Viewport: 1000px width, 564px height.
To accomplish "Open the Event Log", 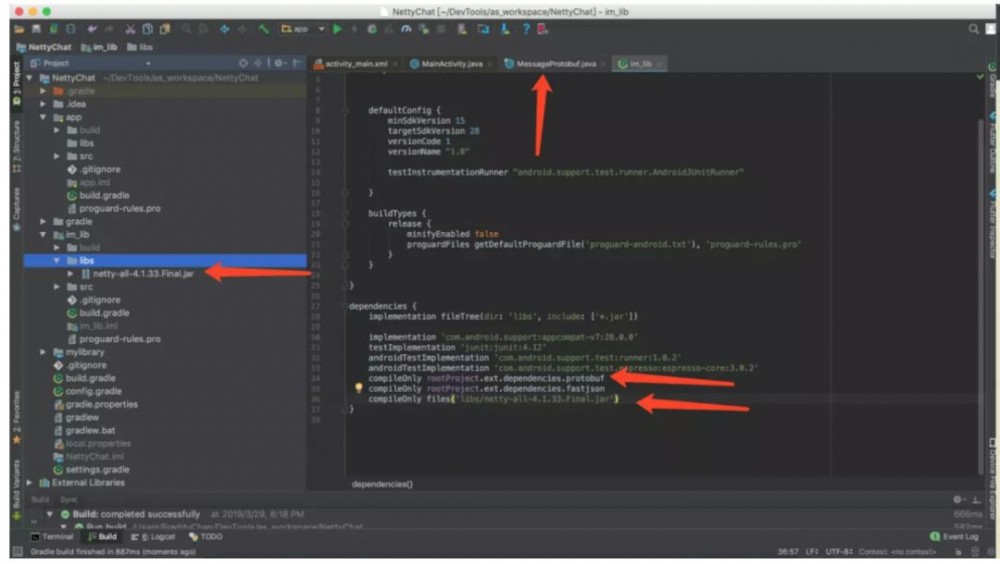I will [x=954, y=537].
